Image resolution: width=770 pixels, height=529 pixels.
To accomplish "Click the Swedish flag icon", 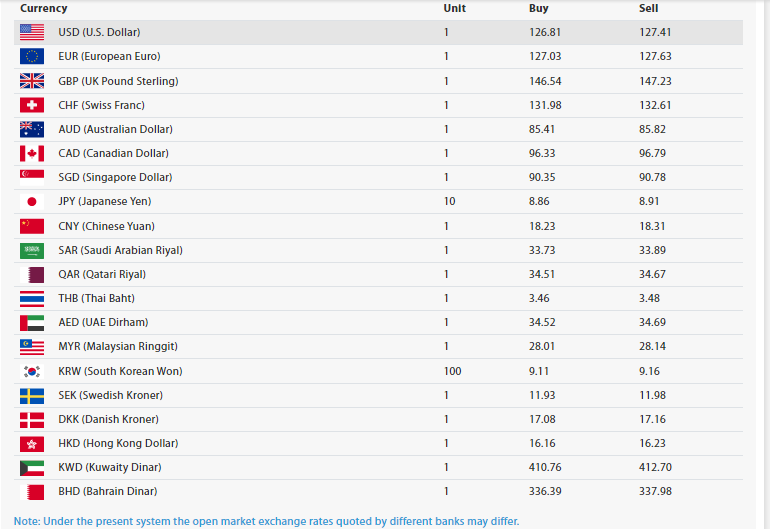I will coord(32,395).
